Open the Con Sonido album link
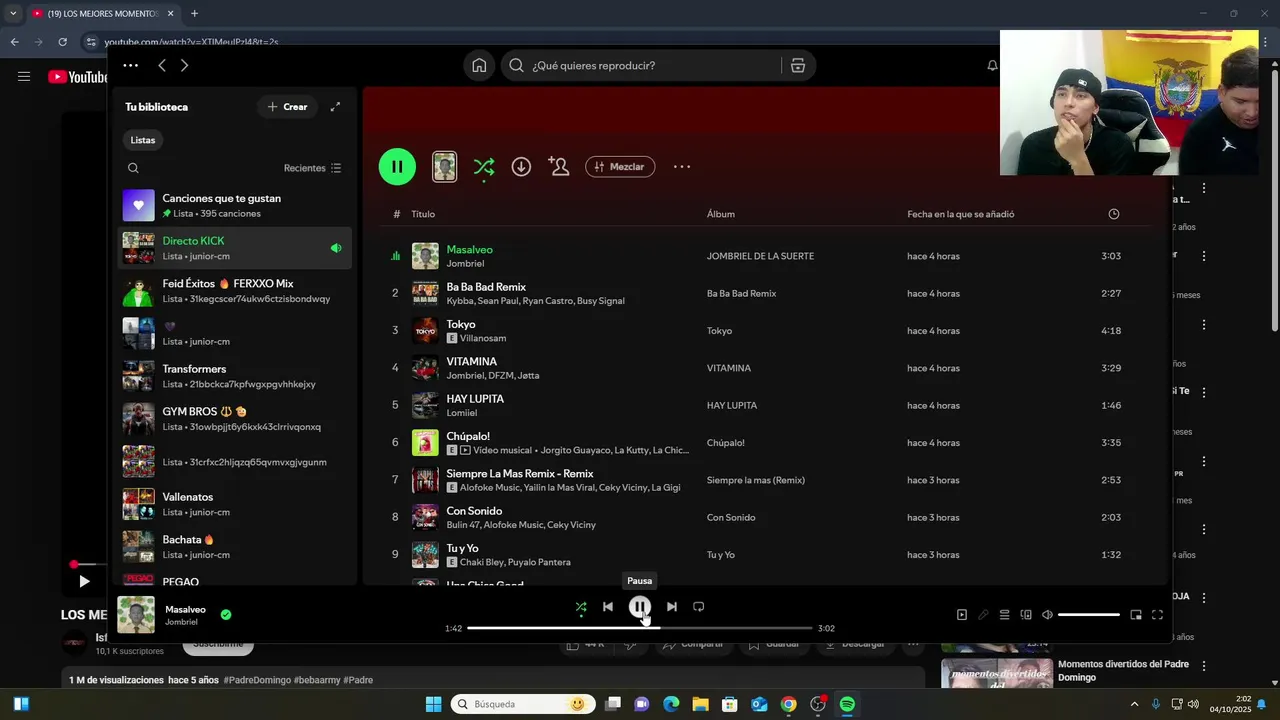This screenshot has width=1280, height=720. coord(731,517)
